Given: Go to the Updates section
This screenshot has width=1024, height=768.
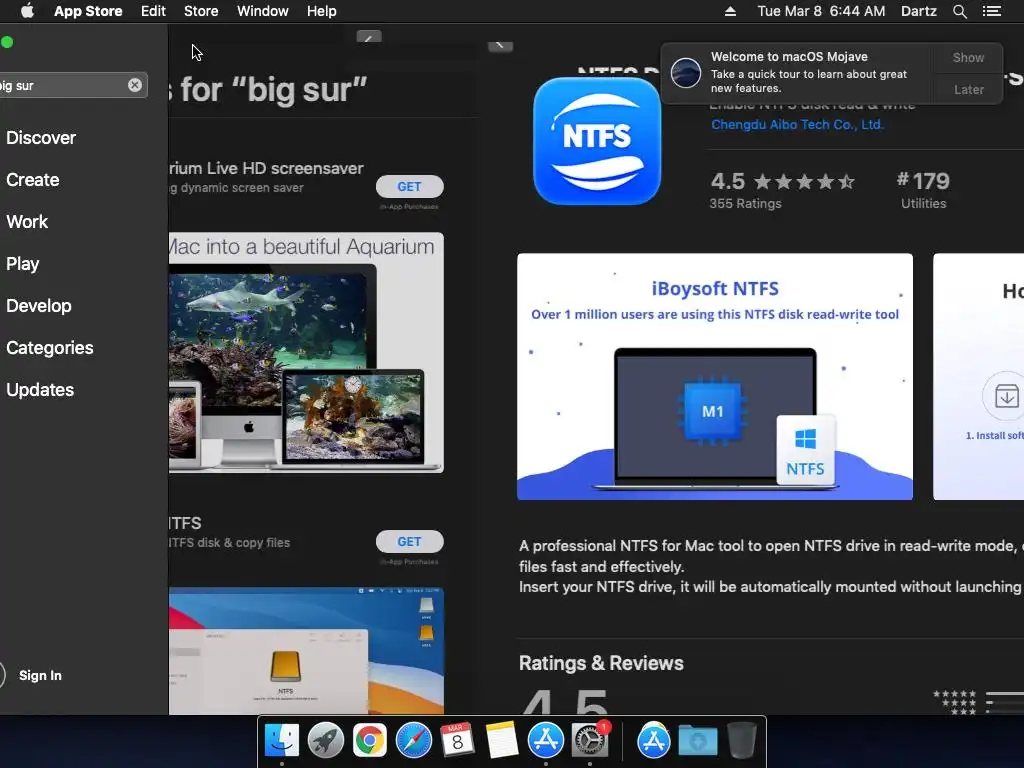Looking at the screenshot, I should pyautogui.click(x=40, y=390).
